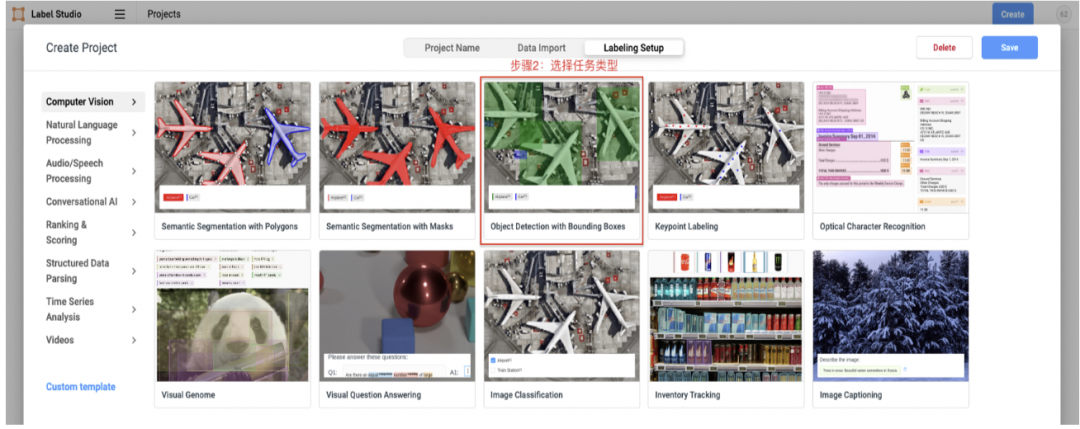Screen dimensions: 1080x429
Task: Click the Projects breadcrumb
Action: 164,14
